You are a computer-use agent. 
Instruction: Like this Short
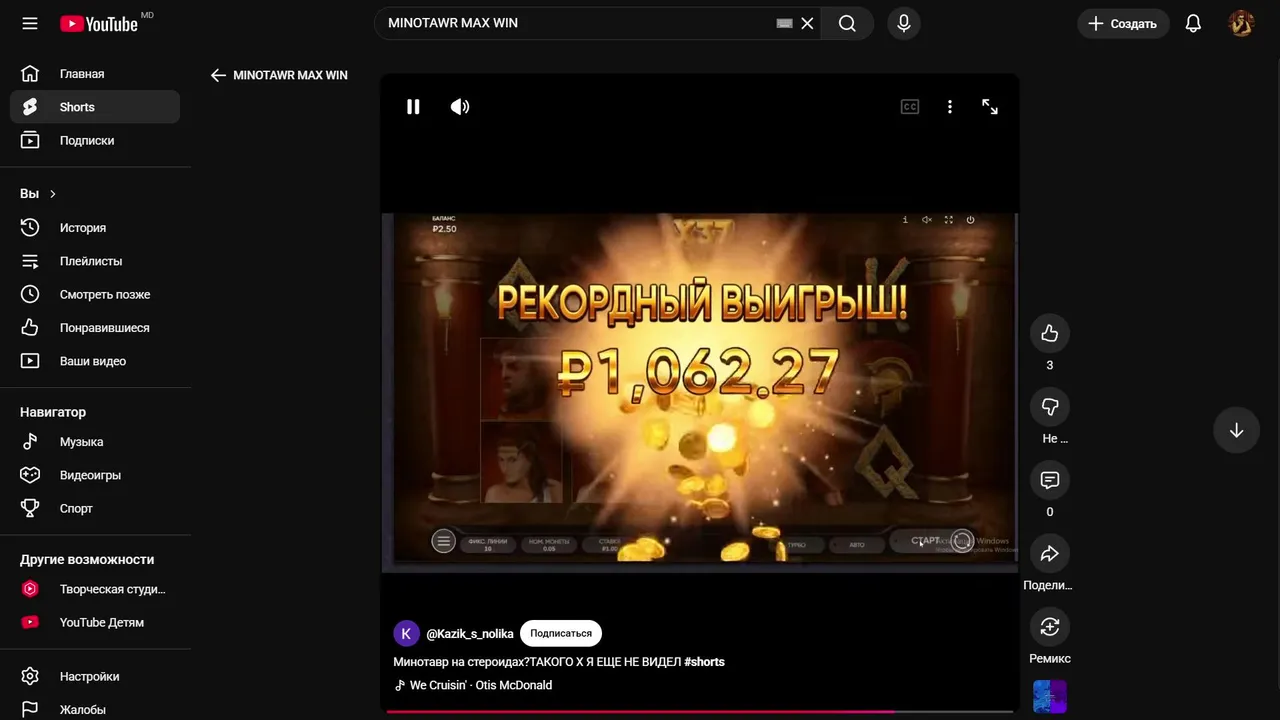1049,333
